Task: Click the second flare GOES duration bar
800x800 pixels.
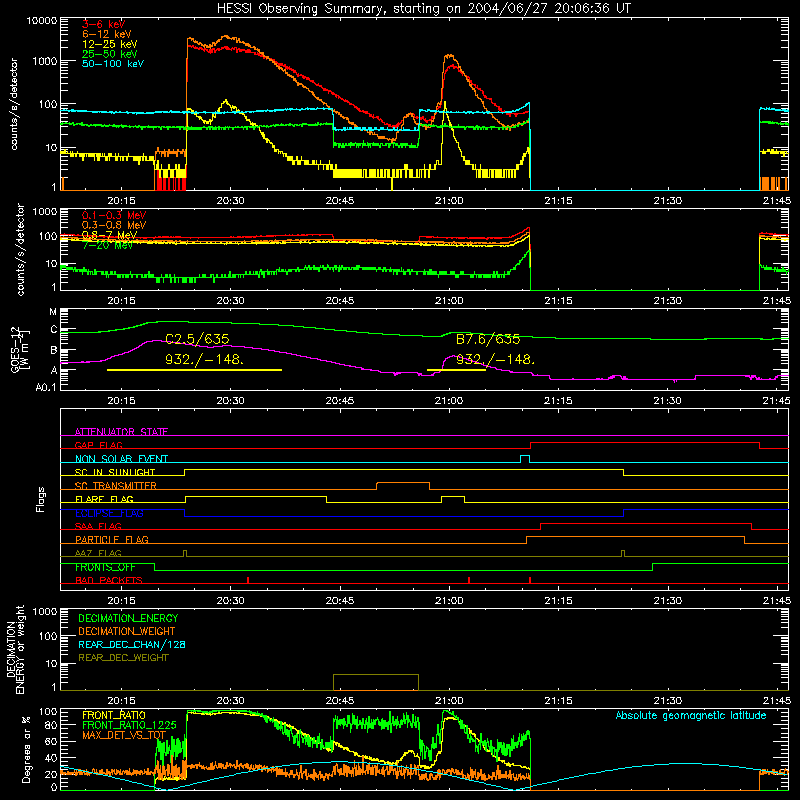Action: [457, 370]
